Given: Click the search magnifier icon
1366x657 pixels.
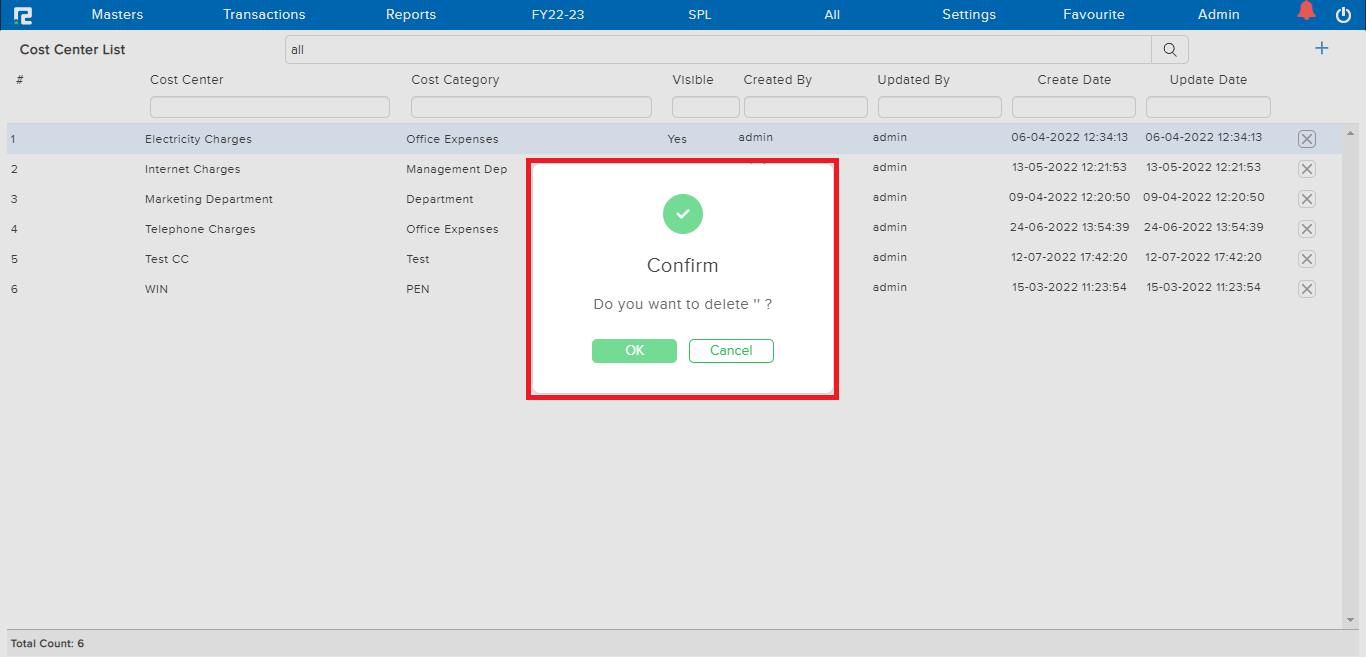Looking at the screenshot, I should 1169,50.
